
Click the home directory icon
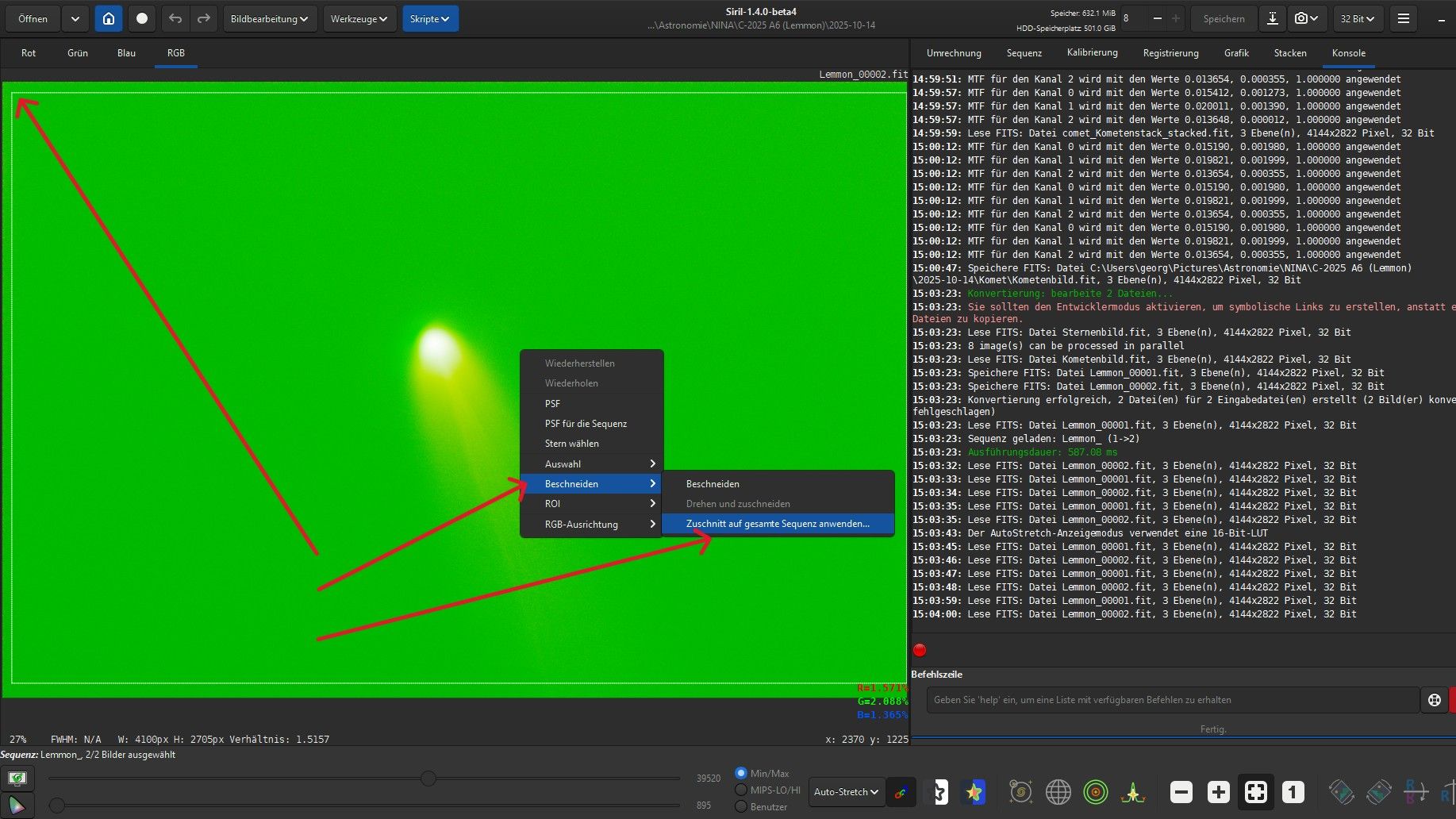pos(109,18)
